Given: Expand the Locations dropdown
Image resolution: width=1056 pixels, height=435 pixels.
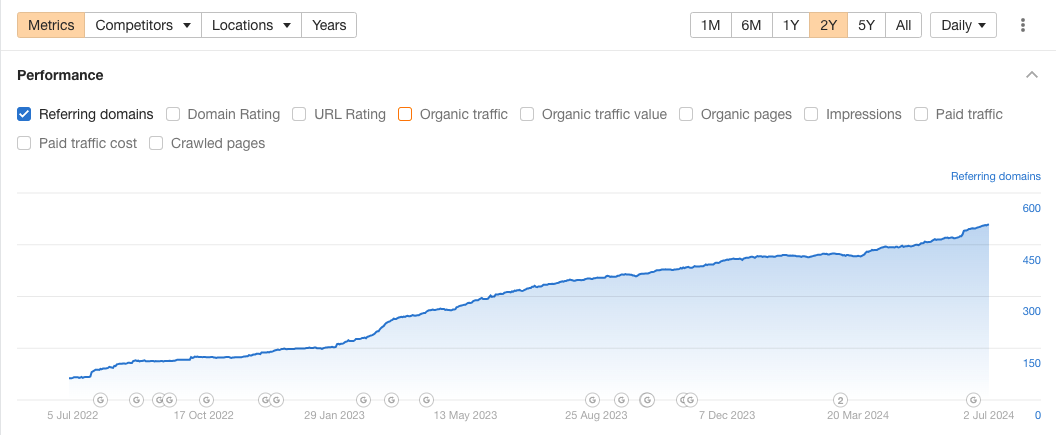Looking at the screenshot, I should pyautogui.click(x=251, y=25).
